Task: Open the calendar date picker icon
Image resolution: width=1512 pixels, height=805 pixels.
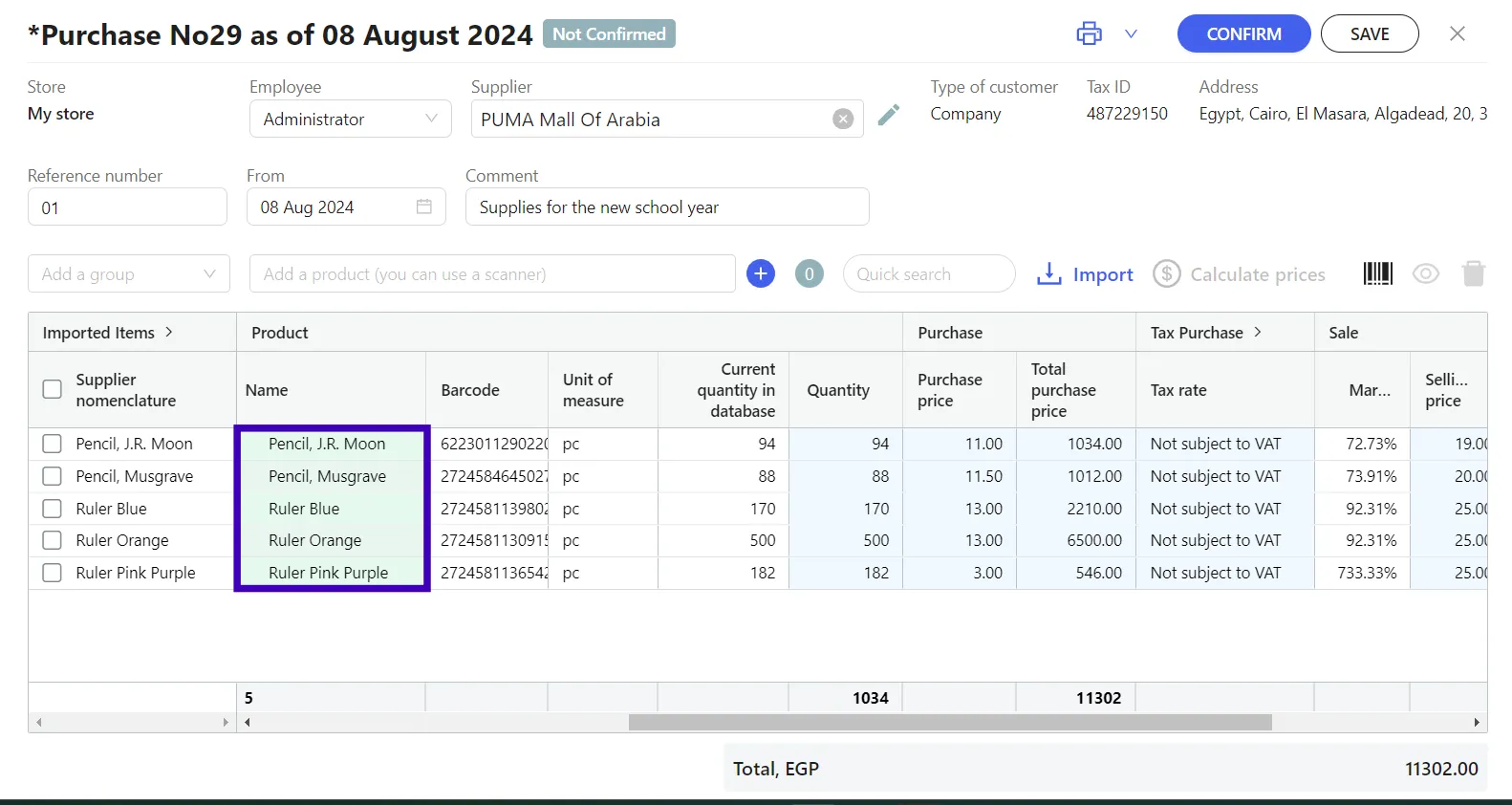Action: [423, 207]
